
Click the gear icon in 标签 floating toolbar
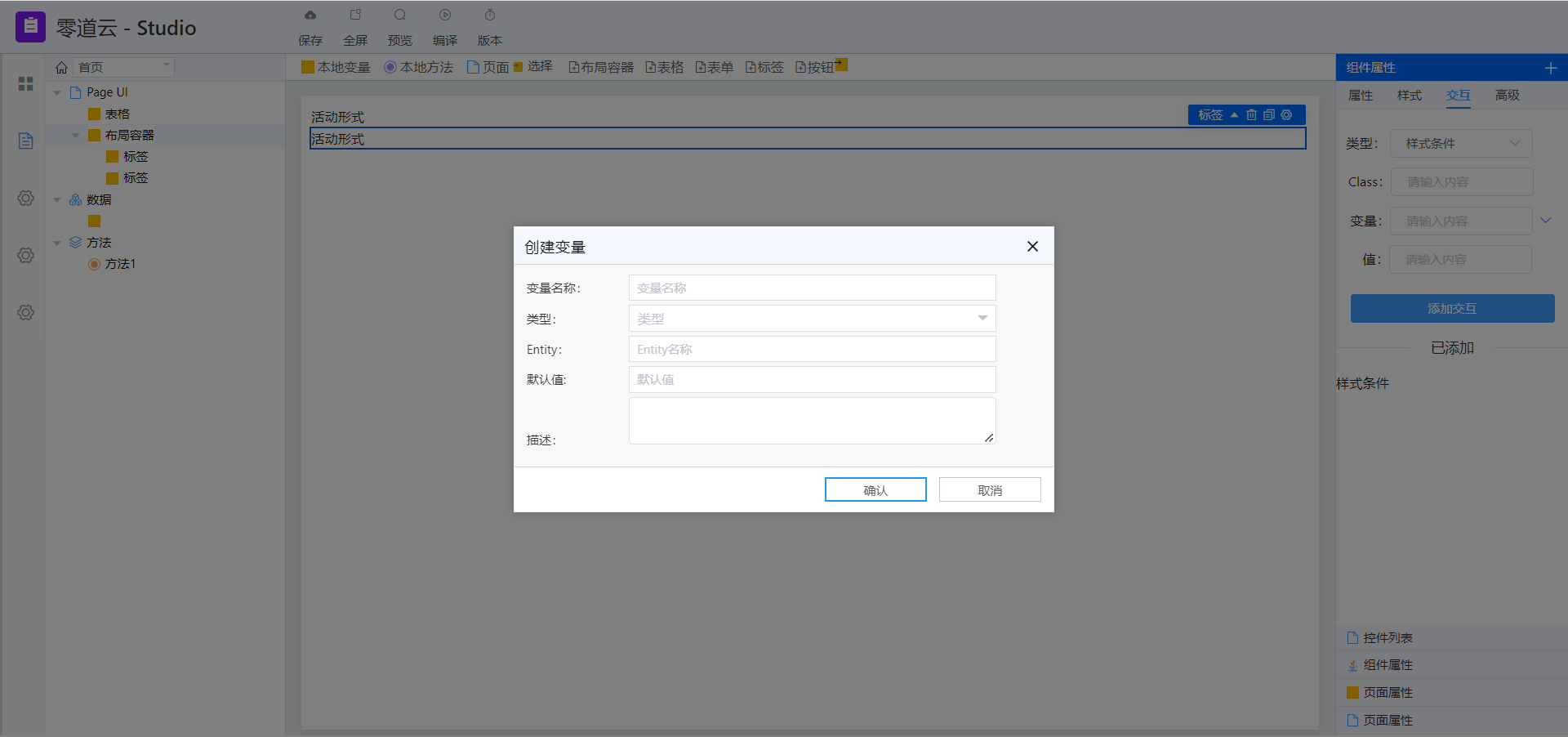coord(1286,114)
